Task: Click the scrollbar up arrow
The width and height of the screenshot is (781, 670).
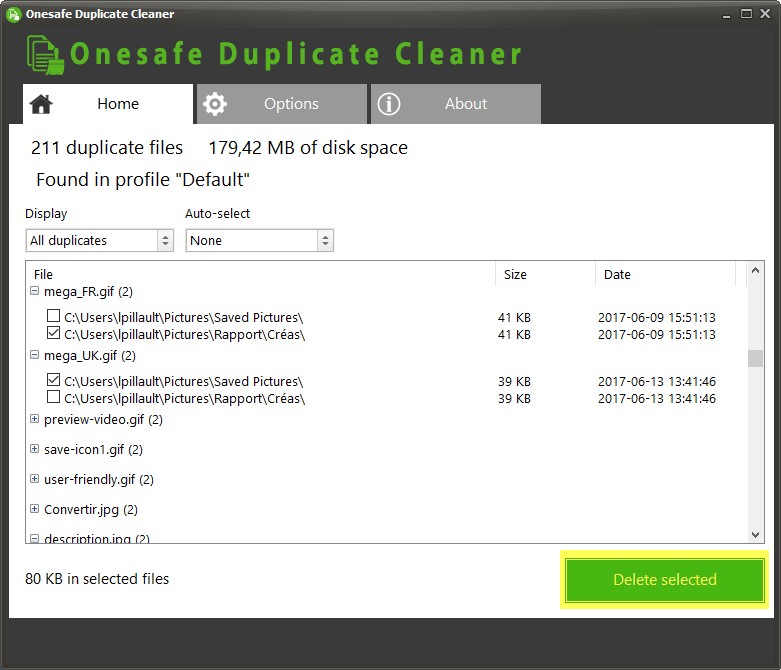Action: (755, 270)
